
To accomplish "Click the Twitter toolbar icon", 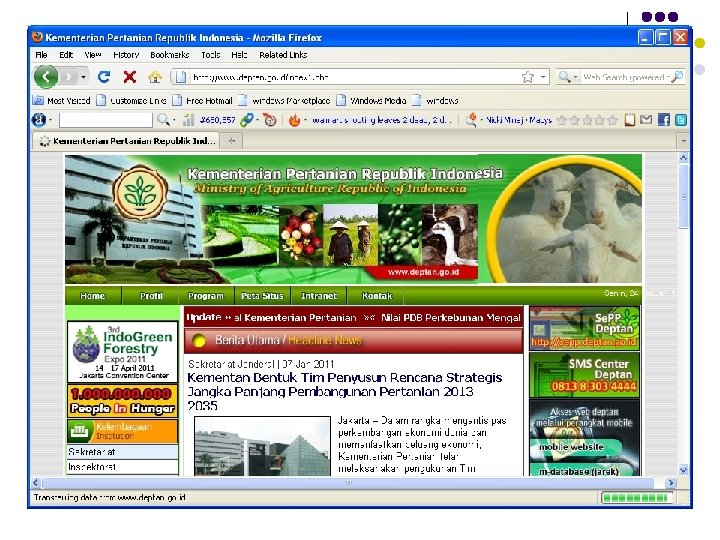I will 681,120.
